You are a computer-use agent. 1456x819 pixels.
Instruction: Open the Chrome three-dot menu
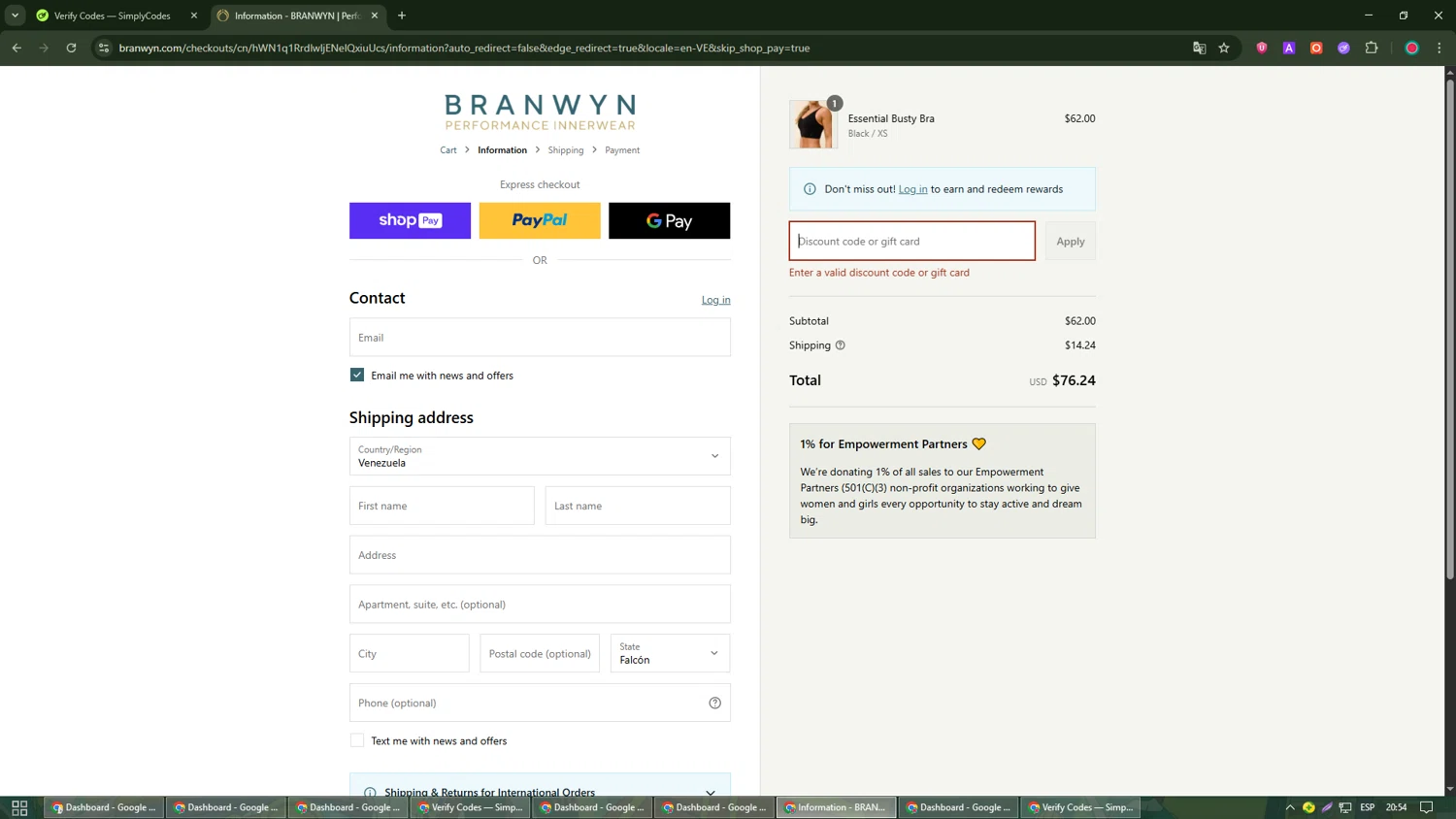pos(1439,48)
